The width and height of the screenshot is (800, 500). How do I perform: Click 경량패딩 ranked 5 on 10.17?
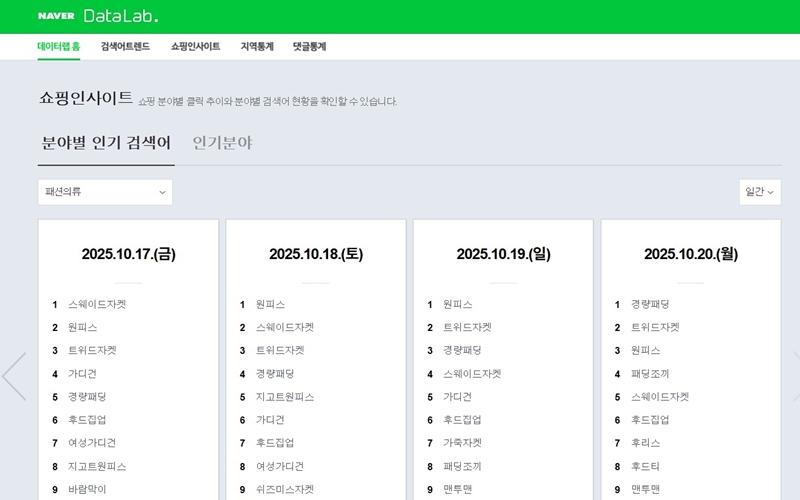(87, 397)
